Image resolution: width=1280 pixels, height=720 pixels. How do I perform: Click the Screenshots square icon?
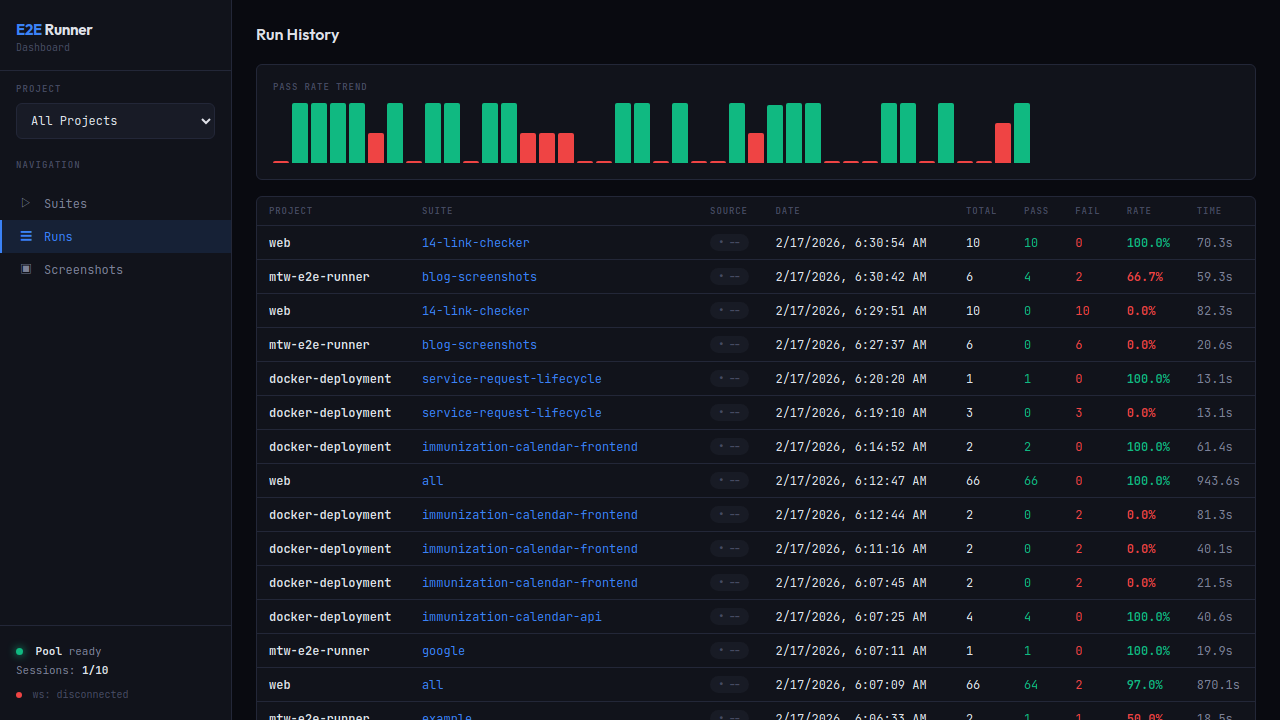tap(26, 269)
